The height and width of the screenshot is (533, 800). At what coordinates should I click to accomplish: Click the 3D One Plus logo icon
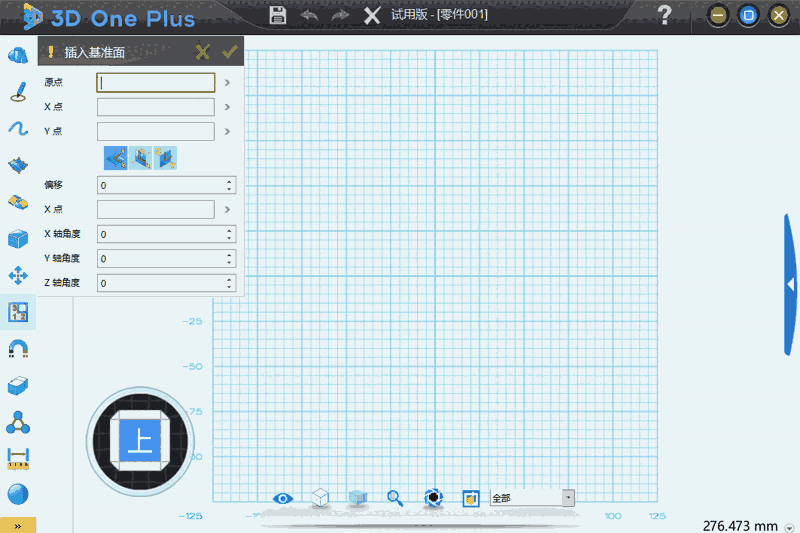pyautogui.click(x=33, y=16)
